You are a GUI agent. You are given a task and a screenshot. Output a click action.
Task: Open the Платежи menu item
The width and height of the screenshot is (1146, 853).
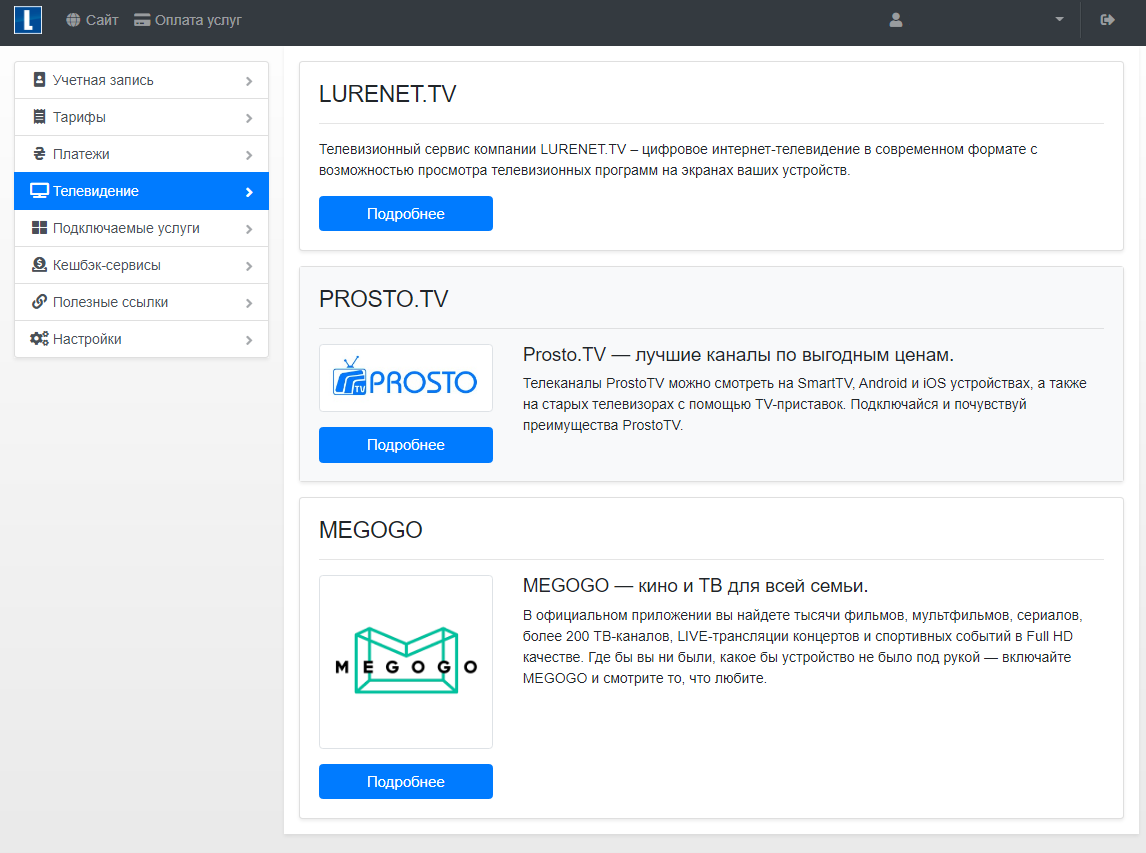(x=142, y=154)
